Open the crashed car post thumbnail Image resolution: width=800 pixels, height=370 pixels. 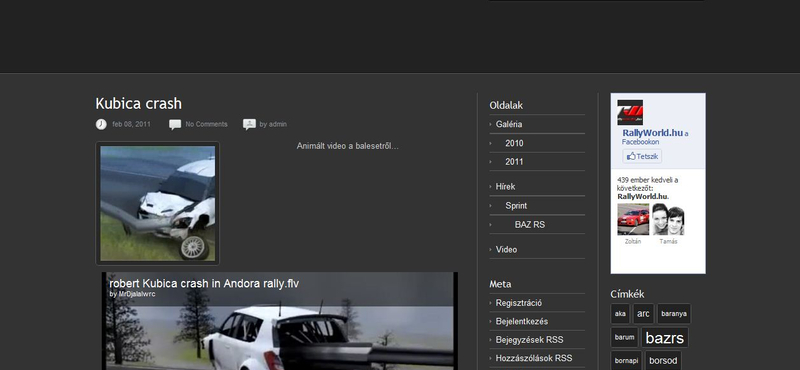pyautogui.click(x=158, y=203)
